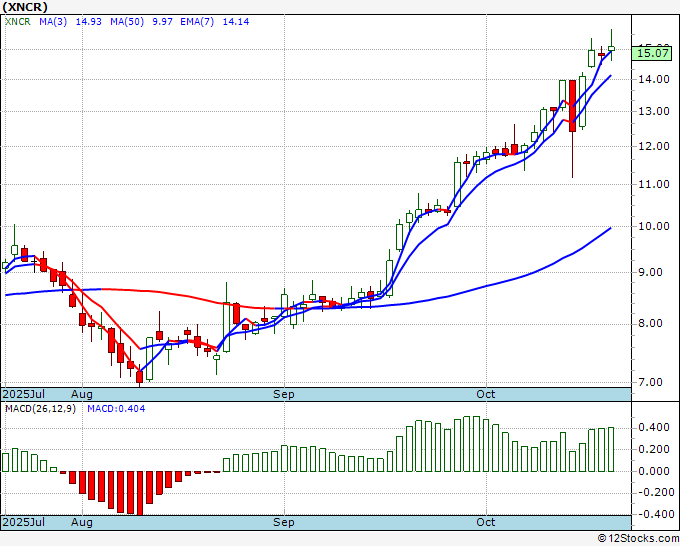Click the last green MACD histogram bar
Viewport: 680px width, 546px height.
pos(611,449)
